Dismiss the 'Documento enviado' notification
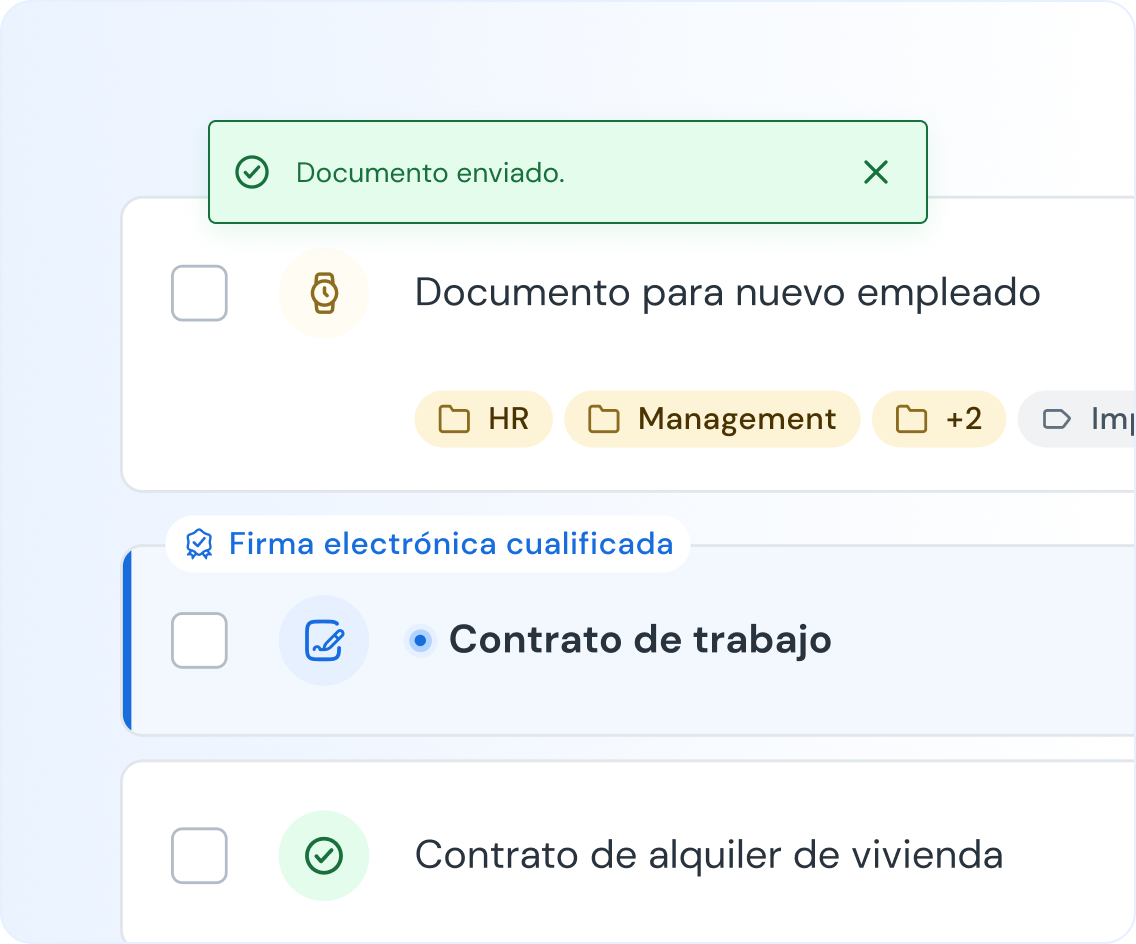Viewport: 1136px width, 944px height. pos(875,173)
